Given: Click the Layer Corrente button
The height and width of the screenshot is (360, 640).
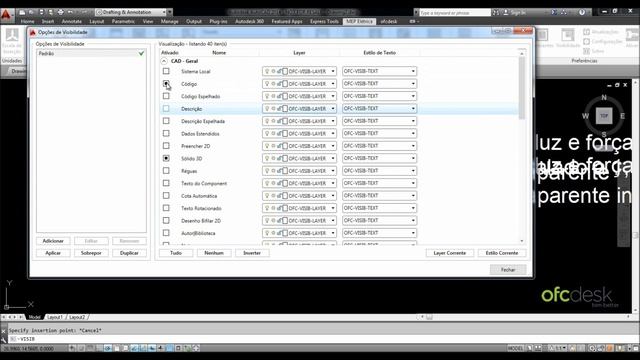Looking at the screenshot, I should [x=449, y=253].
